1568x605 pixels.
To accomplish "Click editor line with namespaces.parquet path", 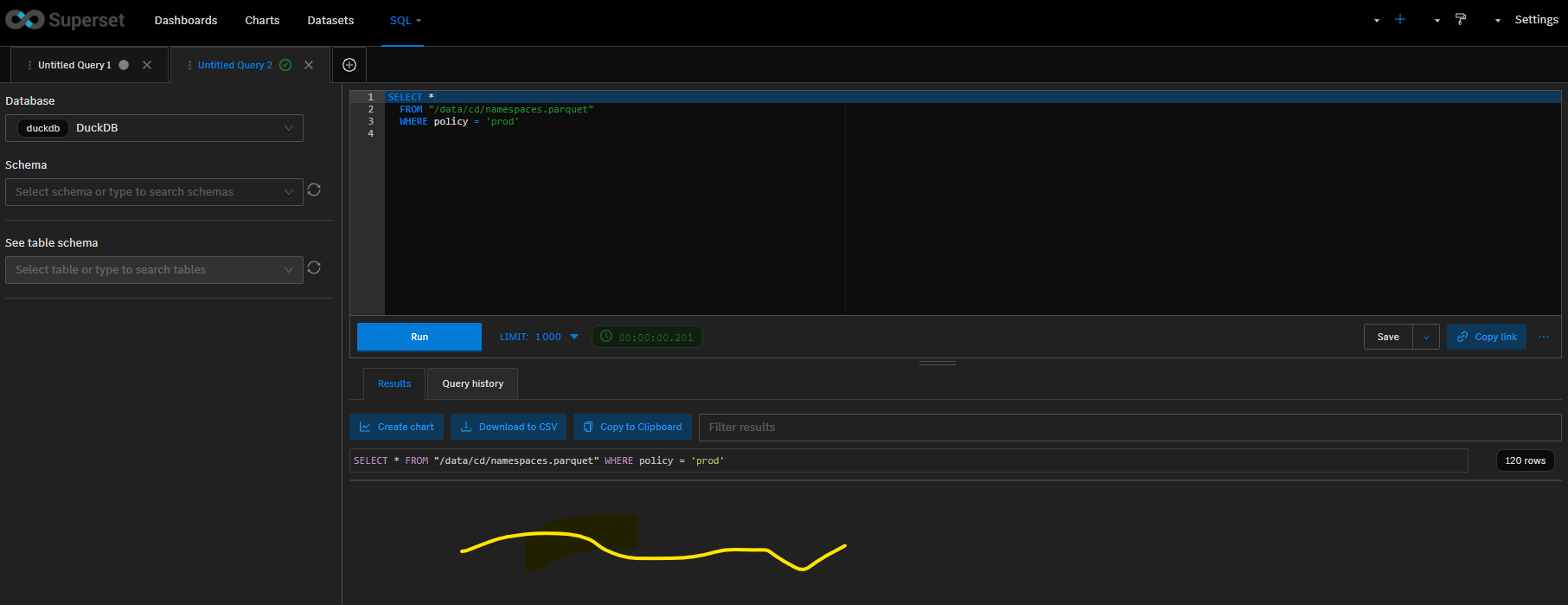I will coord(496,109).
